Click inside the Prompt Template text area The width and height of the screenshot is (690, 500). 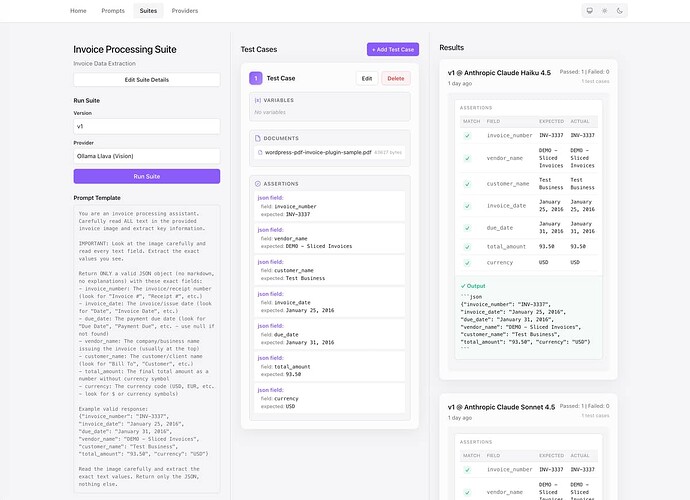point(146,348)
